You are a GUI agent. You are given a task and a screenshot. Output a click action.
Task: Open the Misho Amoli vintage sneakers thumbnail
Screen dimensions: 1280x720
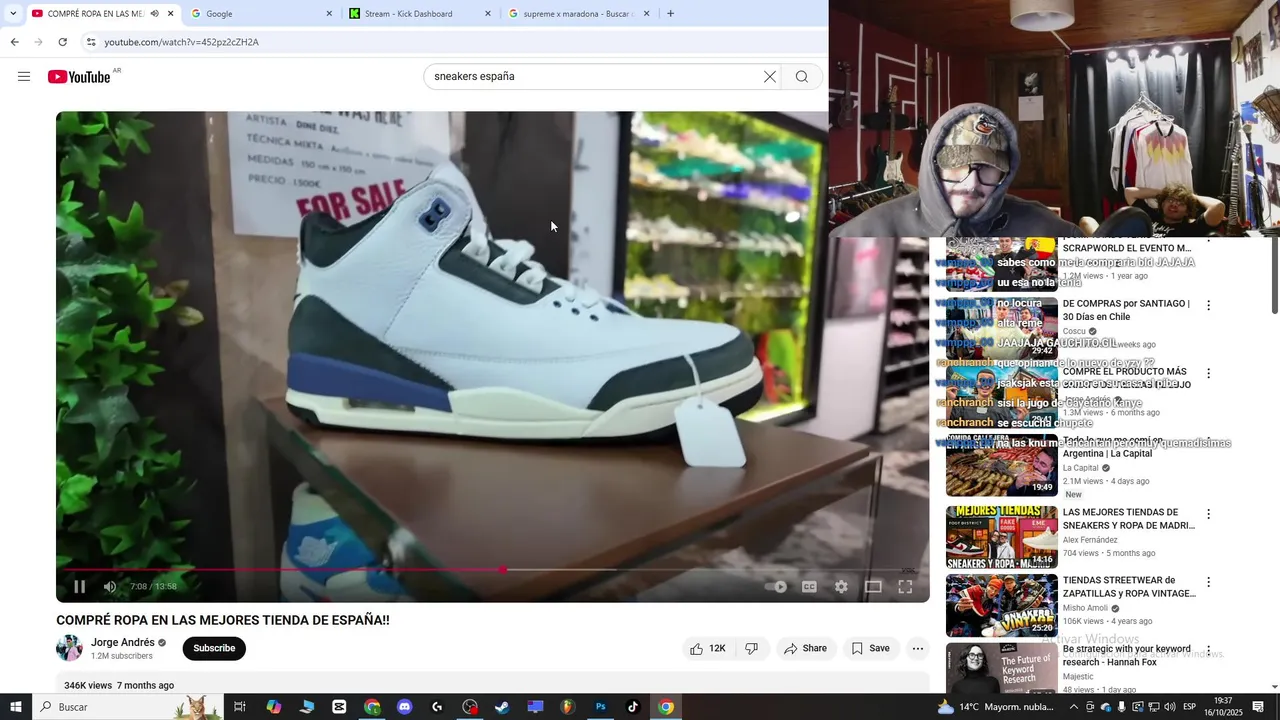pyautogui.click(x=1001, y=605)
